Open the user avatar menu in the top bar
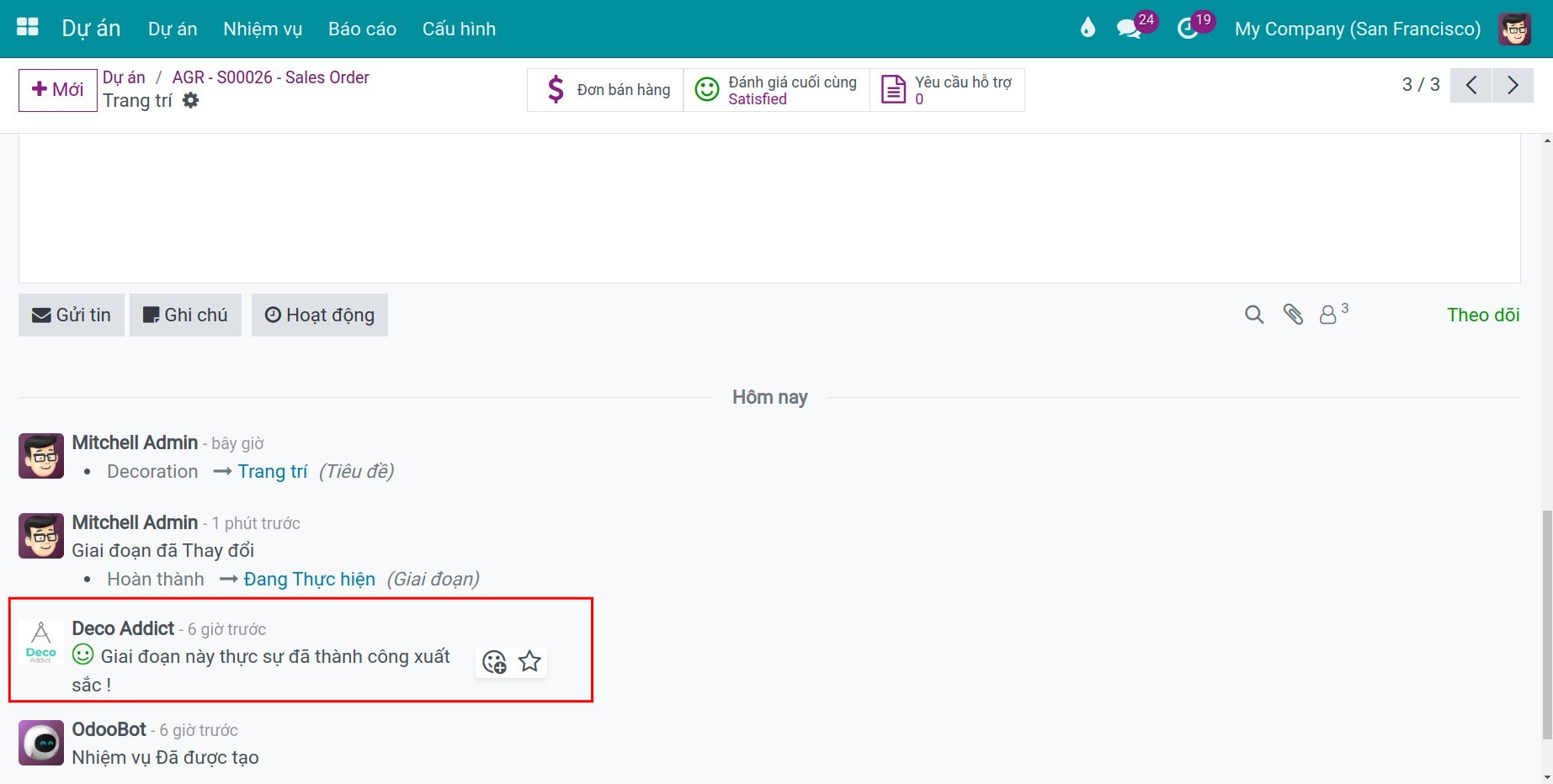Viewport: 1553px width, 784px height. pyautogui.click(x=1514, y=29)
